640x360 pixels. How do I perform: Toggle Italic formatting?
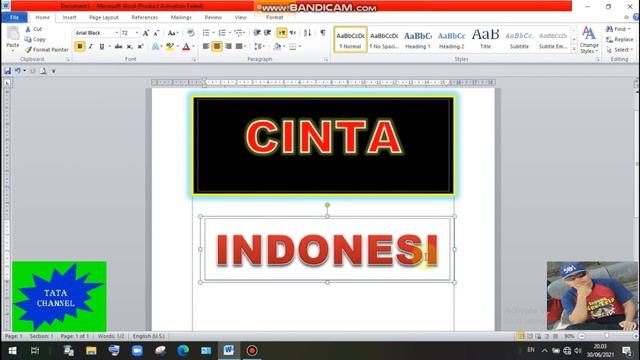click(91, 47)
